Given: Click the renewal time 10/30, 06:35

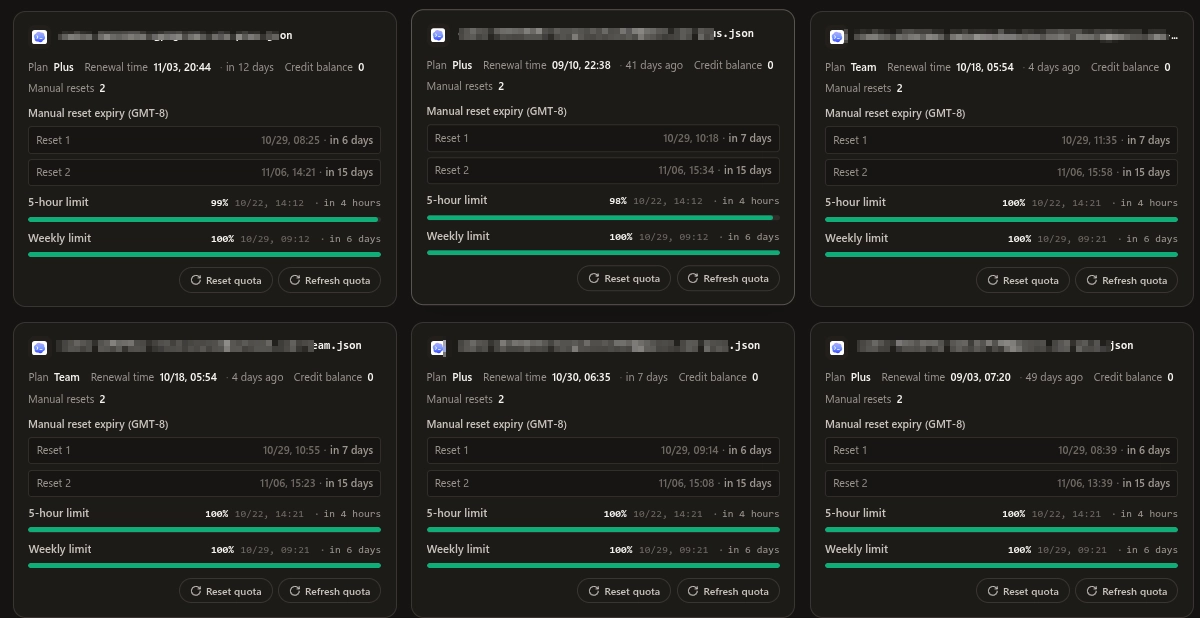Looking at the screenshot, I should click(x=581, y=377).
